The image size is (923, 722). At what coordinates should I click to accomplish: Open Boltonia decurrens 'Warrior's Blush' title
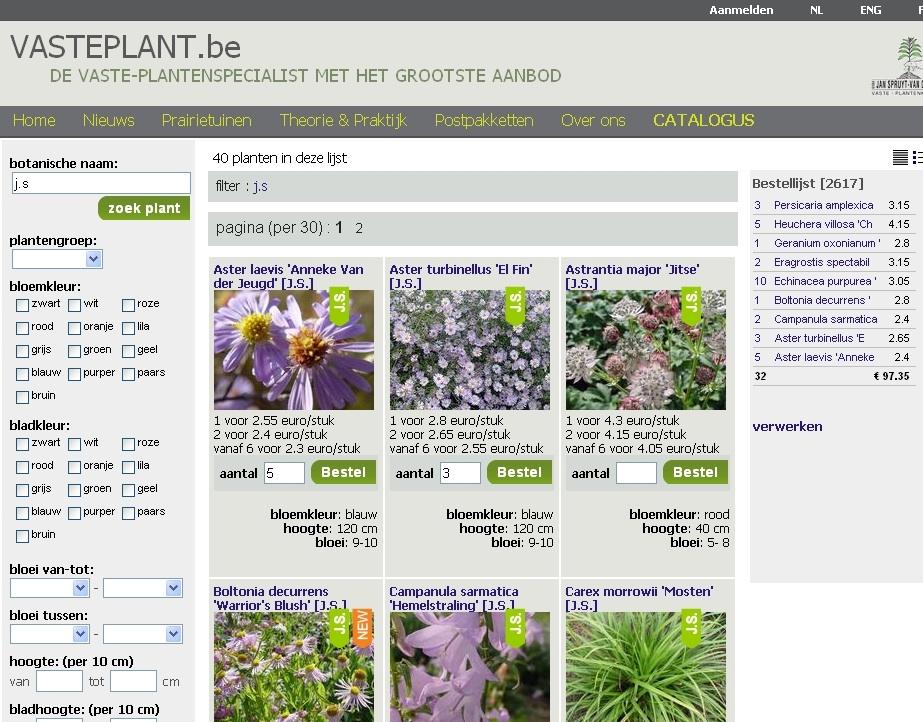point(280,598)
